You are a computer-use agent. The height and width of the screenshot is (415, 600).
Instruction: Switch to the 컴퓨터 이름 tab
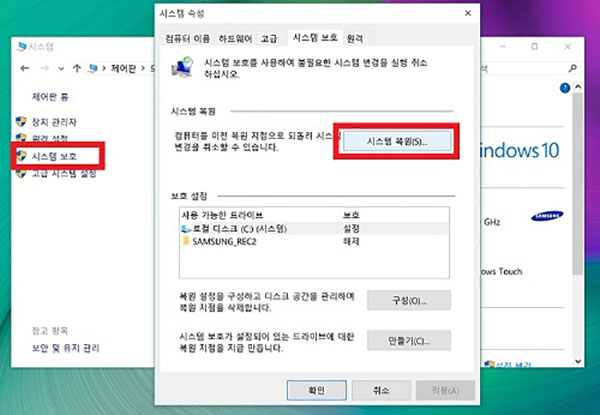pyautogui.click(x=188, y=38)
